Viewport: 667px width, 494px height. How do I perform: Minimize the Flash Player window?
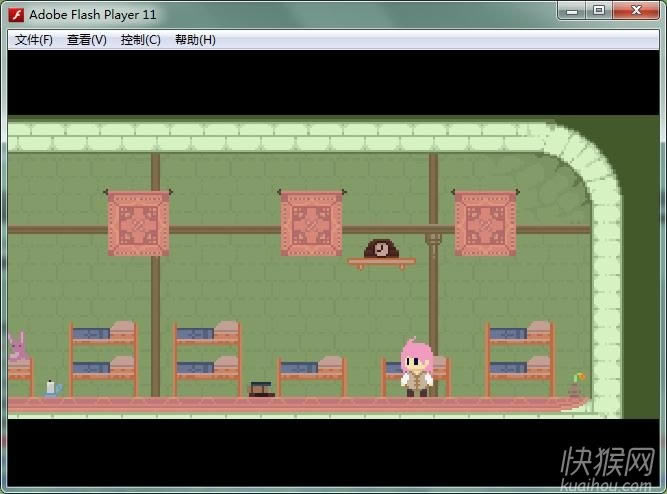click(x=572, y=11)
